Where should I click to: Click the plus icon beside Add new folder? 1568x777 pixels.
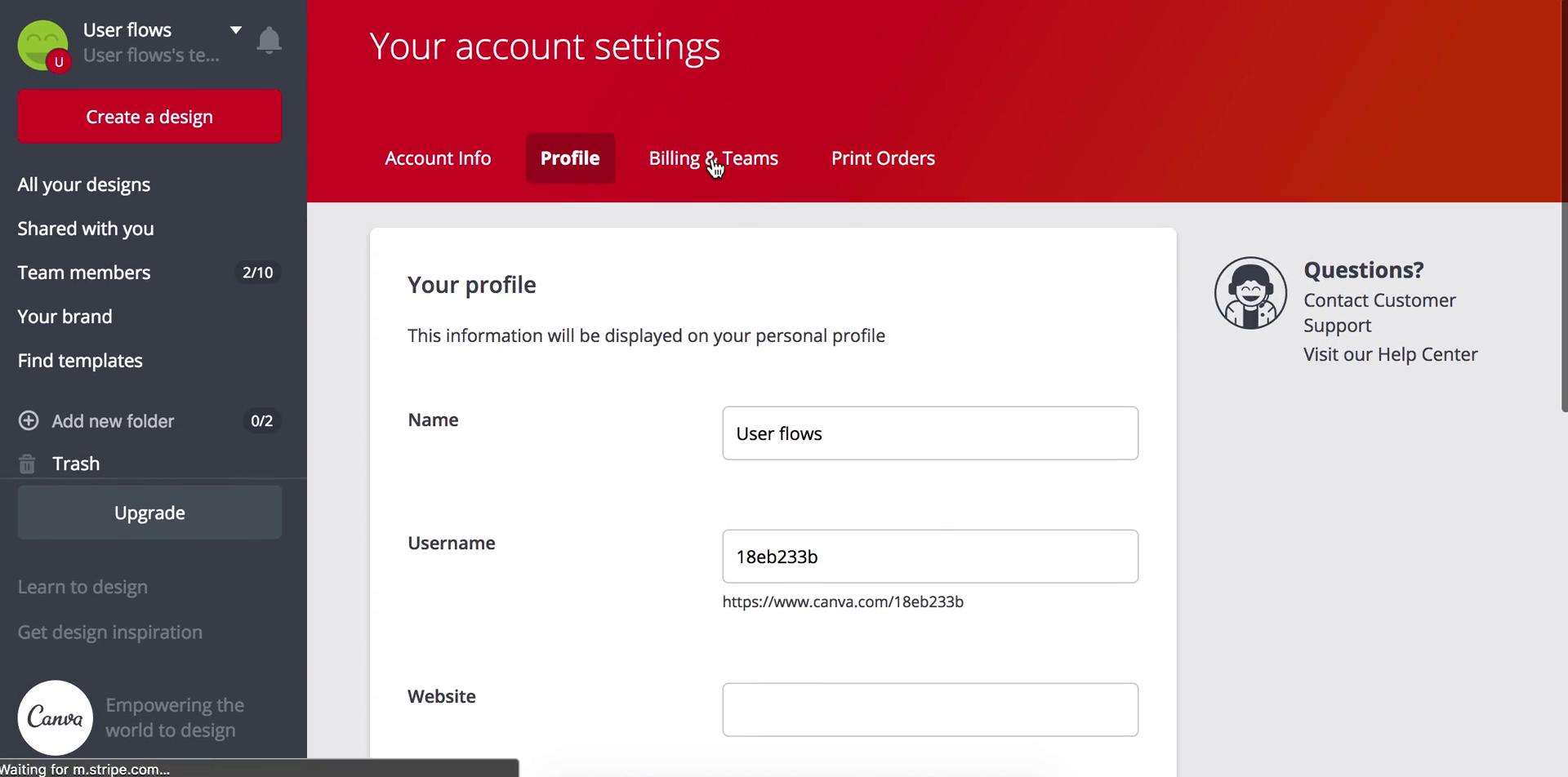click(x=29, y=420)
